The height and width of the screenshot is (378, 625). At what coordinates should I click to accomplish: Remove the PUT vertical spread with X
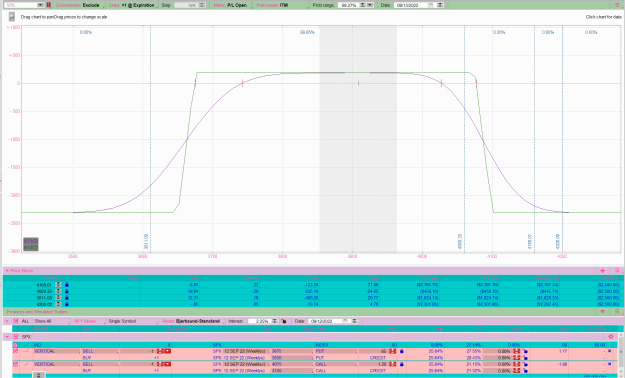point(609,351)
